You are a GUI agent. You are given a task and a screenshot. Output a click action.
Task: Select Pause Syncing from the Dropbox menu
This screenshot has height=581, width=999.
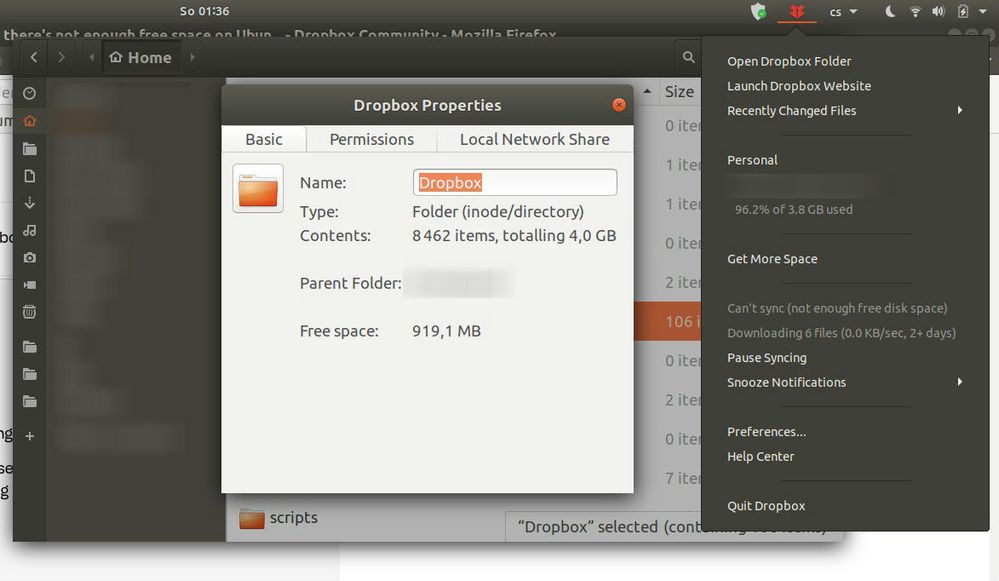(767, 357)
